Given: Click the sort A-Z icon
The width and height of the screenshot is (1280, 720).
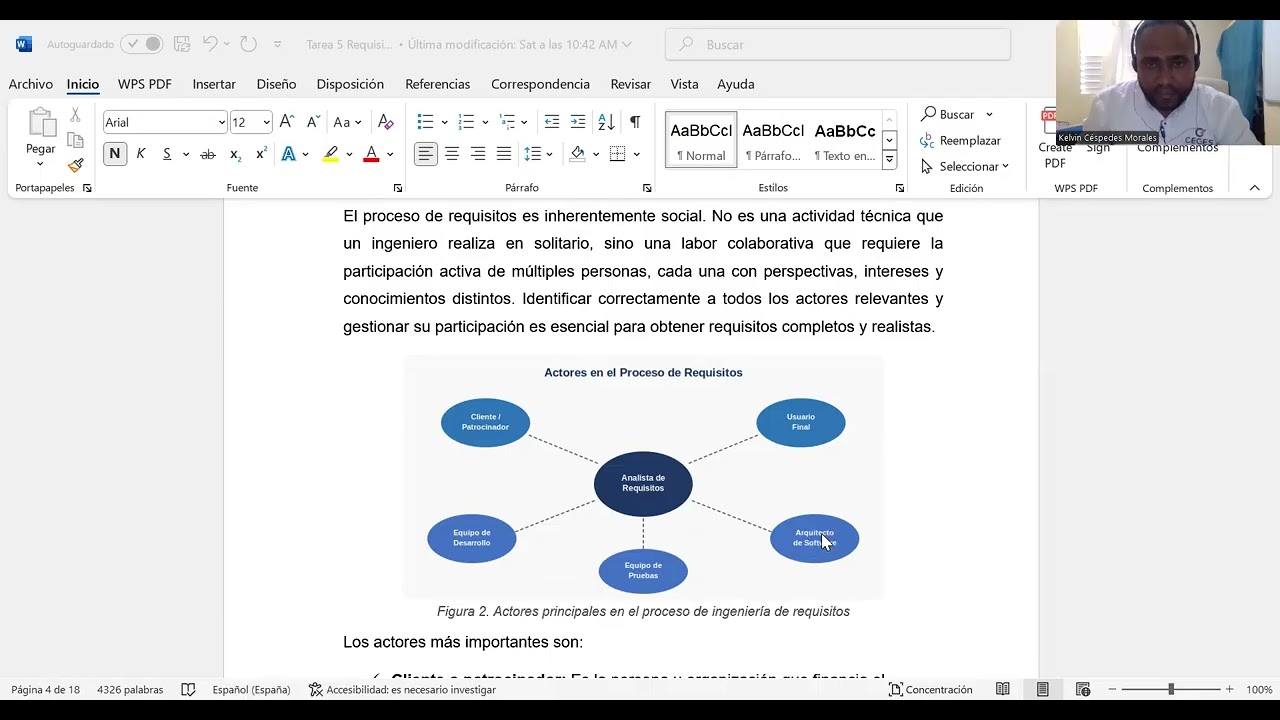Looking at the screenshot, I should (x=606, y=122).
